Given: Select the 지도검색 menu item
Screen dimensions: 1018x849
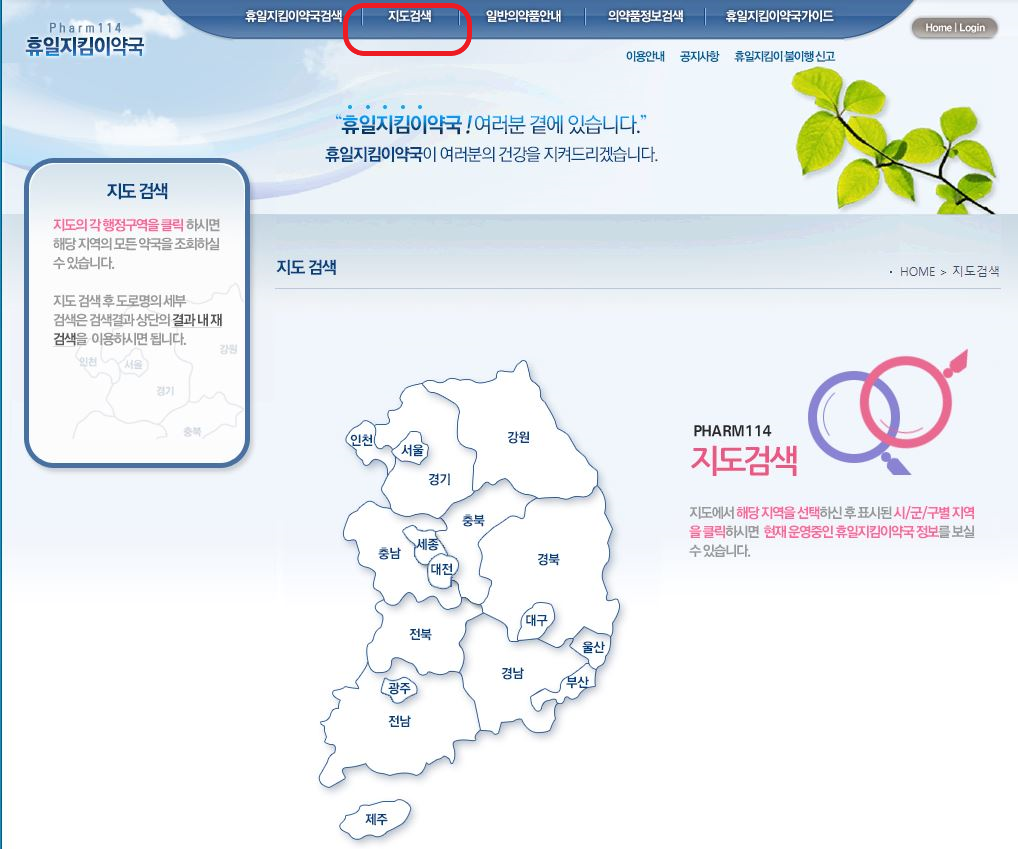Looking at the screenshot, I should tap(408, 15).
